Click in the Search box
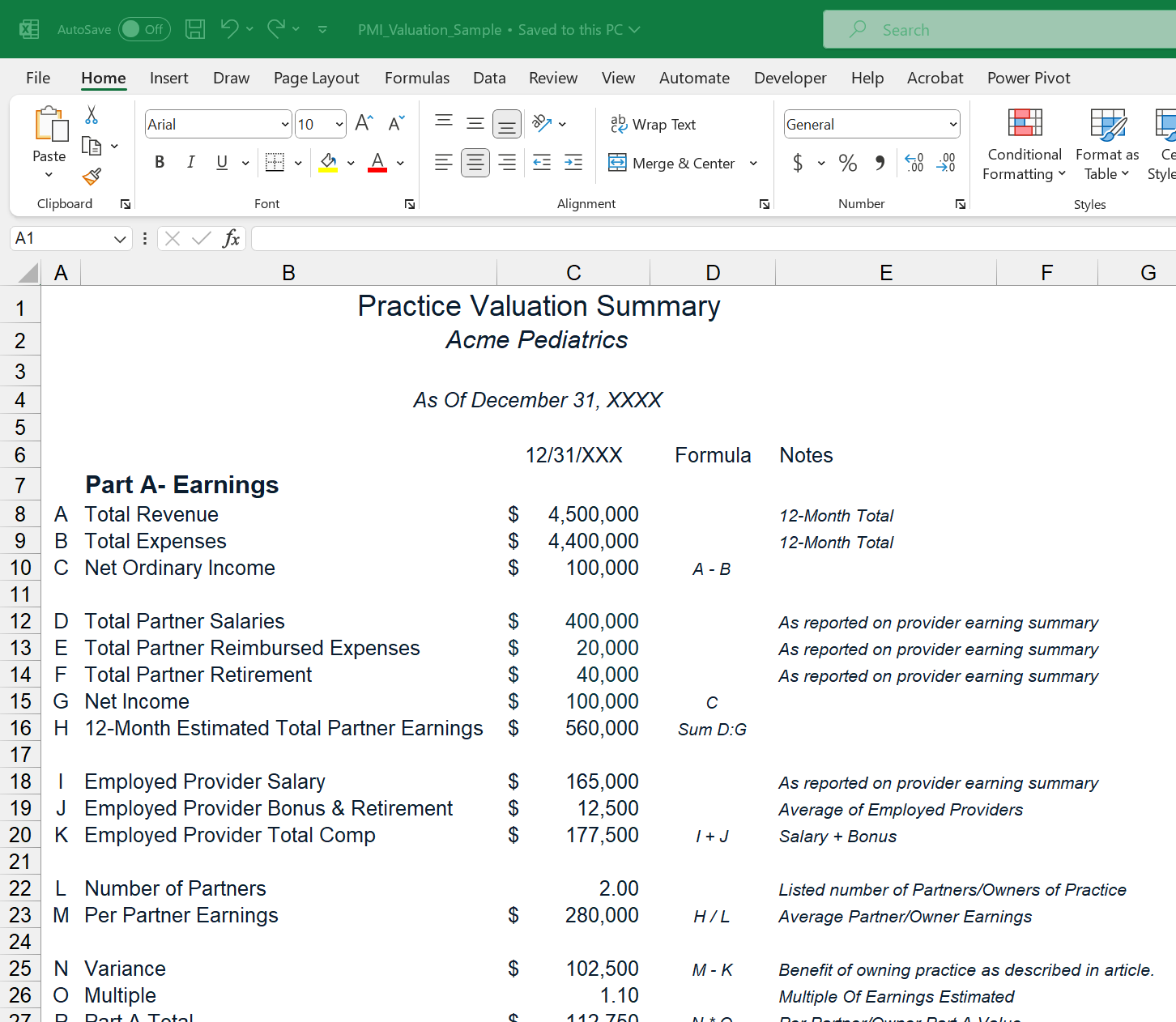 tap(999, 29)
